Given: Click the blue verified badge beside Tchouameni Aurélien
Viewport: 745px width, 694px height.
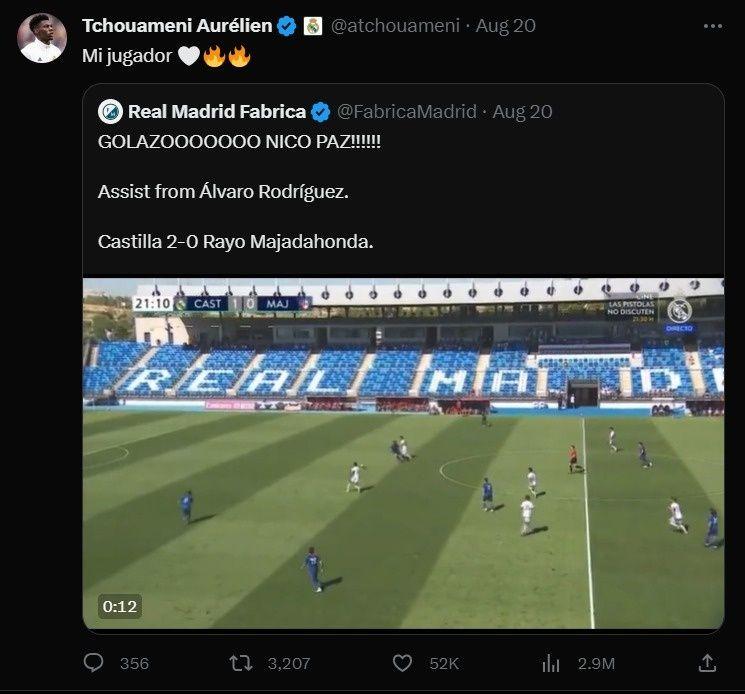Looking at the screenshot, I should tap(287, 26).
